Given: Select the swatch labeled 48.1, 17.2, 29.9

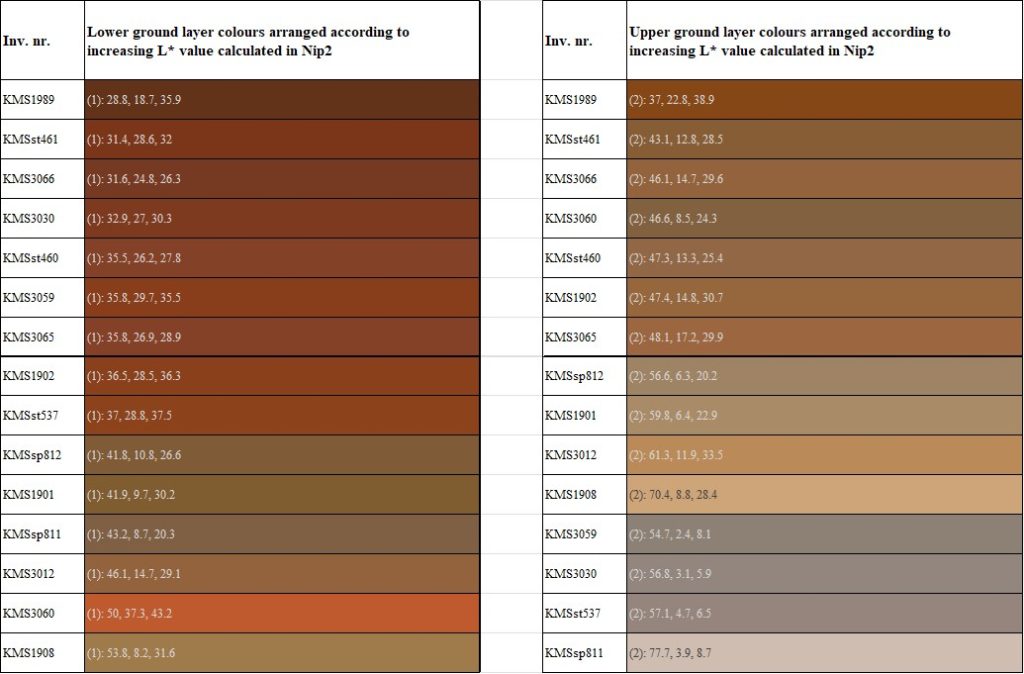Looking at the screenshot, I should [824, 337].
